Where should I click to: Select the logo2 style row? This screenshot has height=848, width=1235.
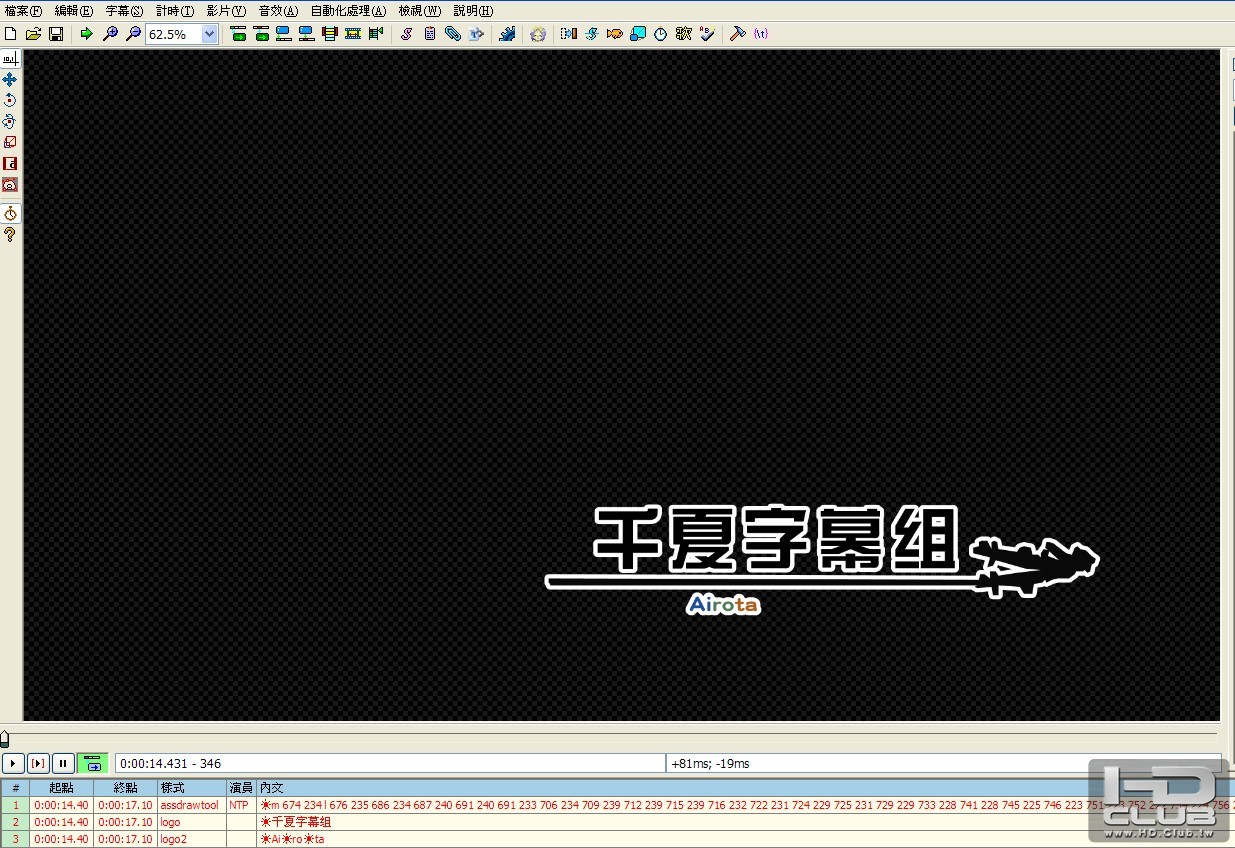617,839
